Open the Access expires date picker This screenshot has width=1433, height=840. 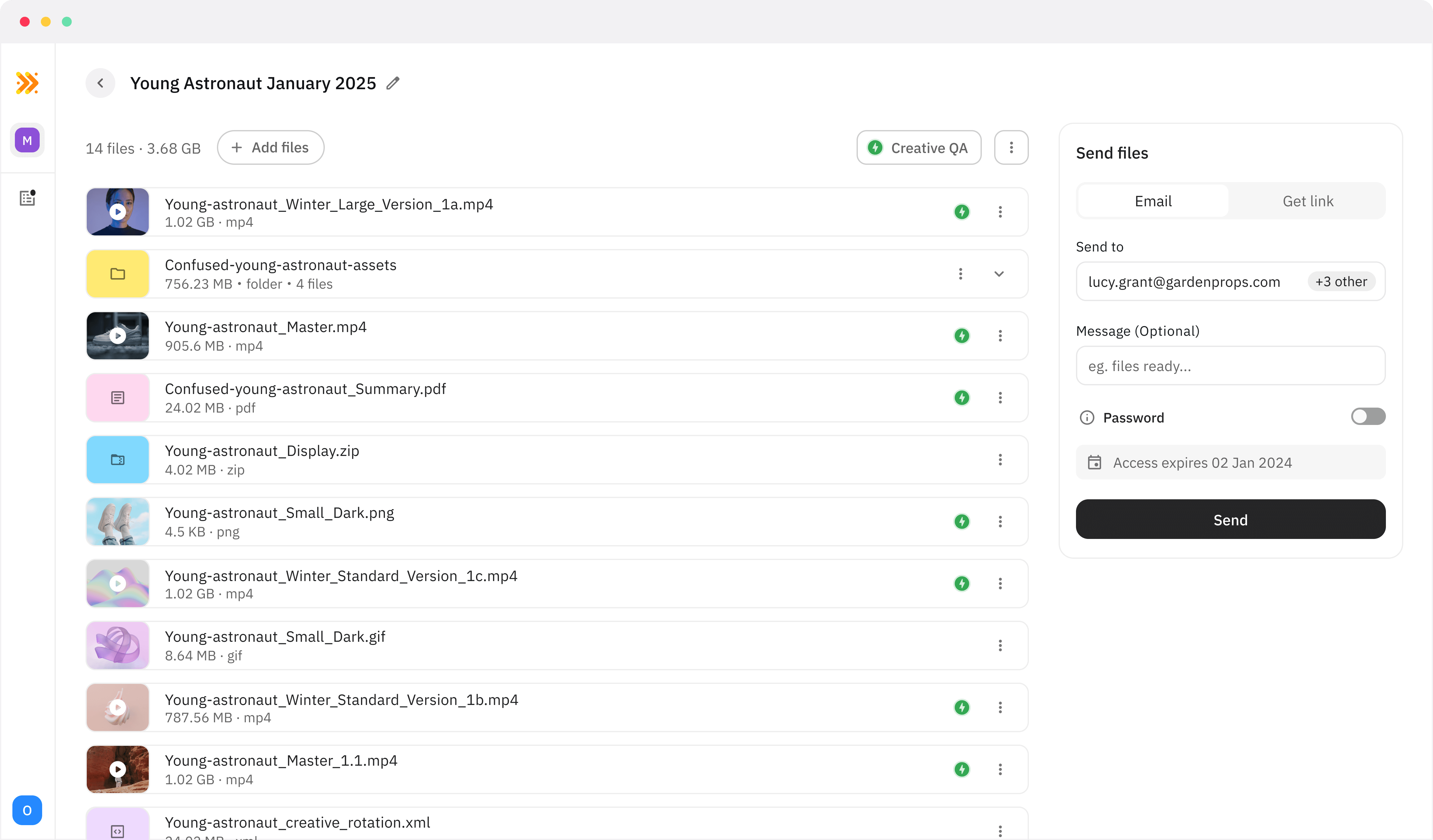1230,463
